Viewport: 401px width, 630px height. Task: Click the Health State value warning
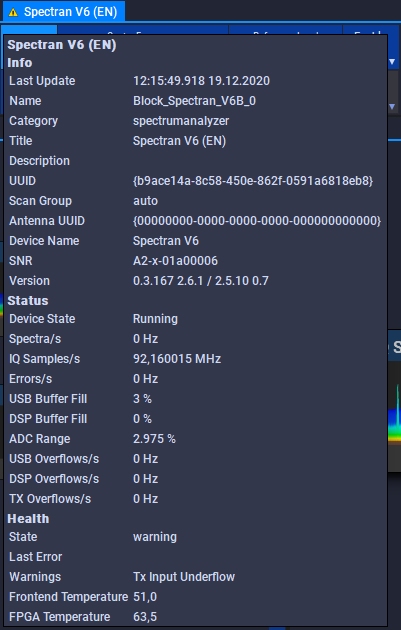[155, 537]
